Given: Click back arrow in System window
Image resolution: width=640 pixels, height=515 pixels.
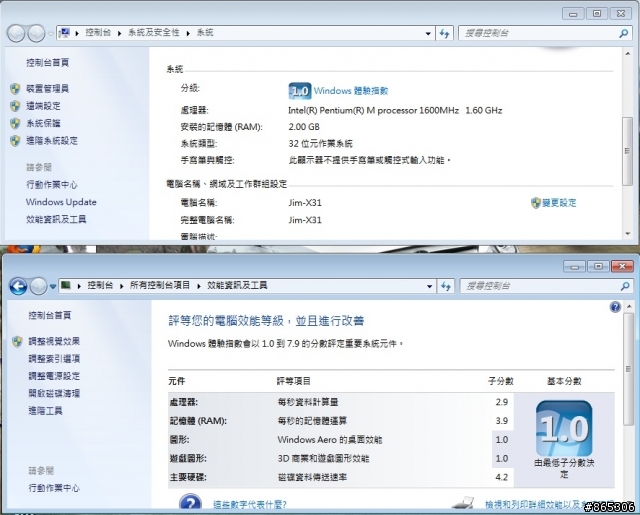Looking at the screenshot, I should pos(16,33).
